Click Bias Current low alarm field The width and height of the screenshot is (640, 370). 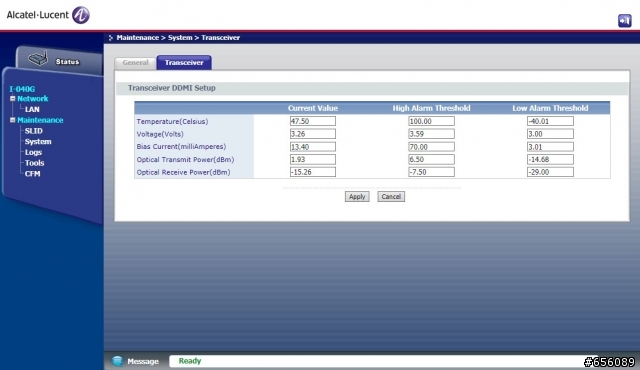[550, 146]
